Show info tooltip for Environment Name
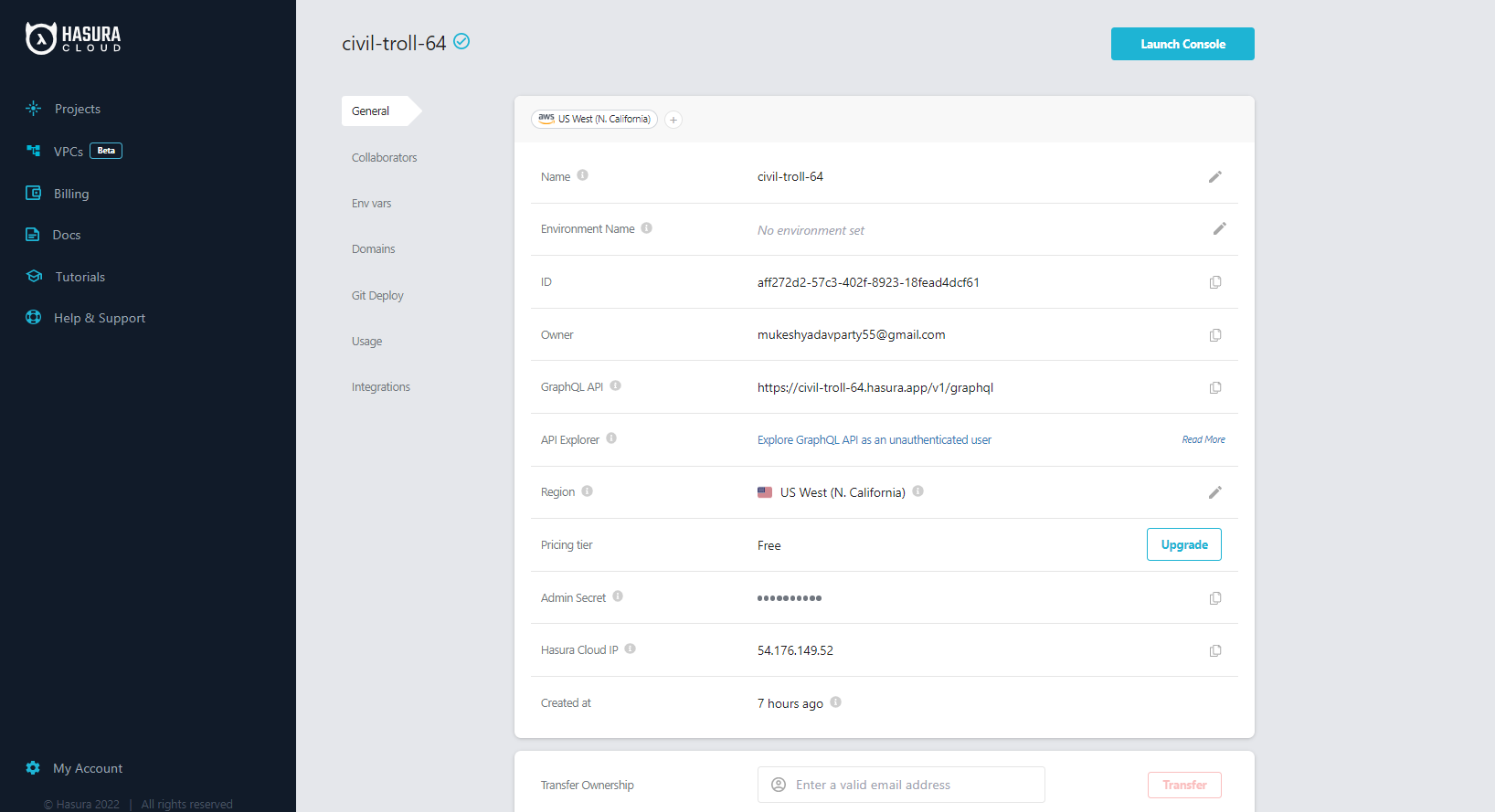The height and width of the screenshot is (812, 1495). coord(646,228)
